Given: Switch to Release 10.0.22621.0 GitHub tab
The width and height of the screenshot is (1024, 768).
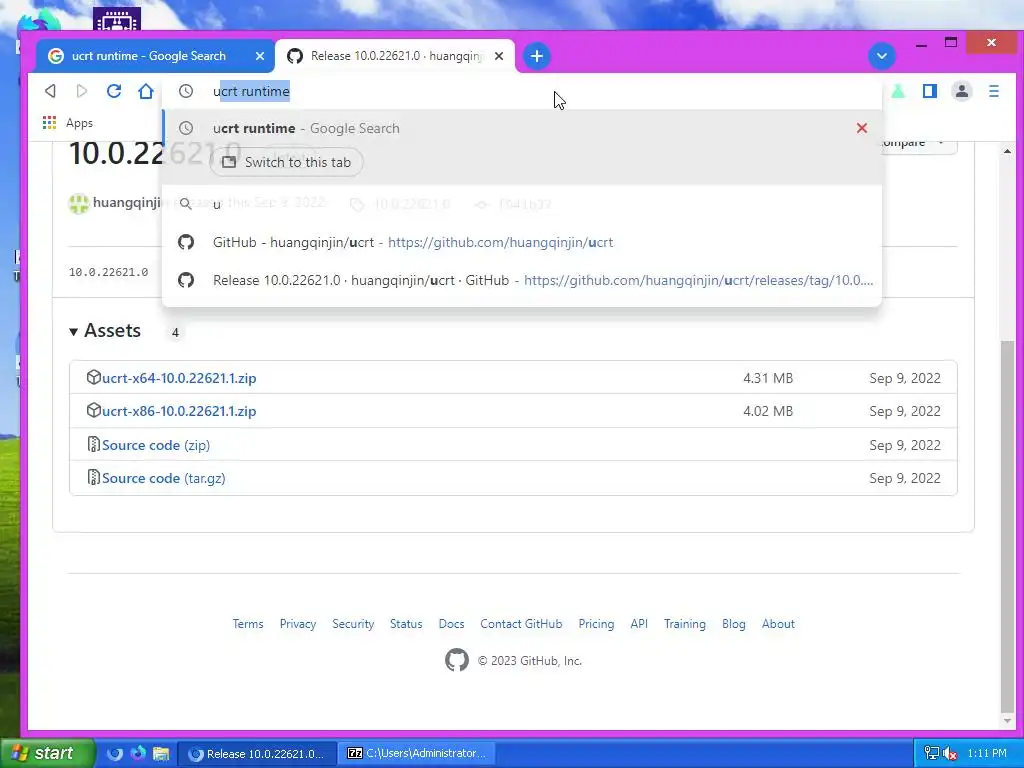Looking at the screenshot, I should [395, 56].
